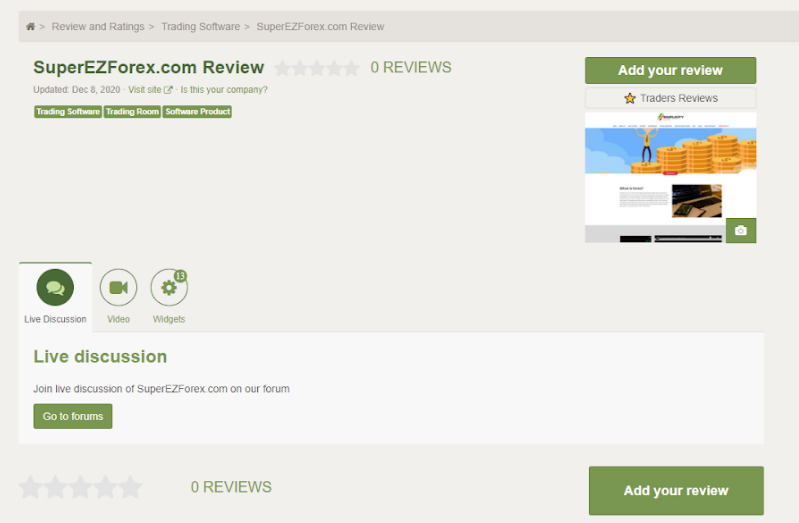Click the Software Product tag
Image resolution: width=799 pixels, height=523 pixels.
[x=197, y=112]
